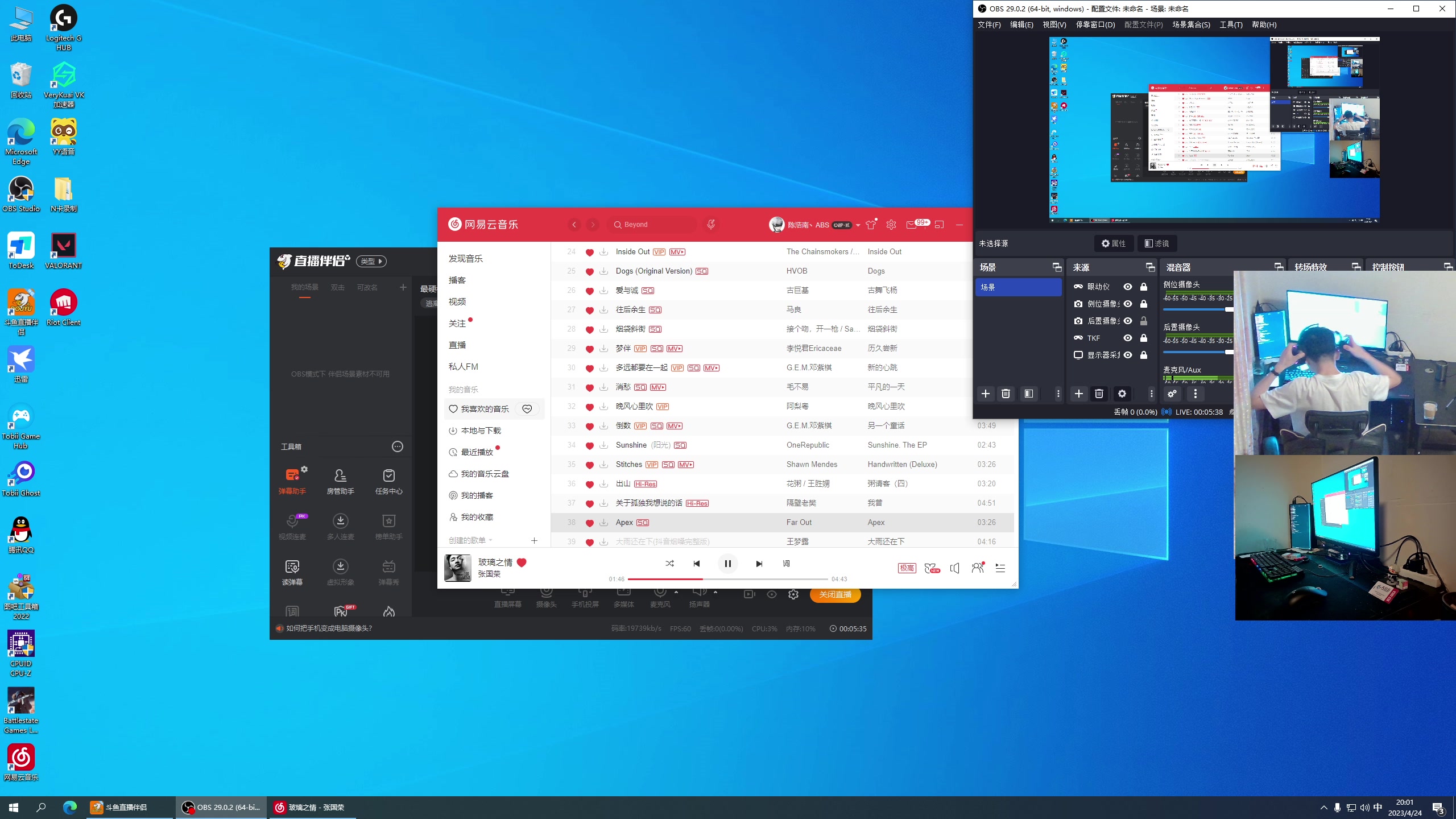Hide the 显示器采集 source in OBS
This screenshot has width=1456, height=819.
pyautogui.click(x=1128, y=355)
